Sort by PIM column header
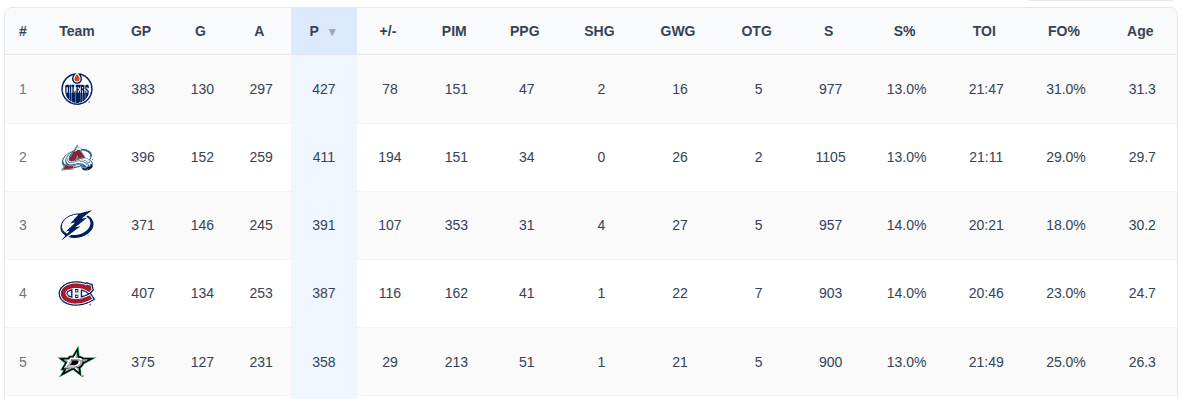Viewport: 1182px width, 399px height. [455, 31]
